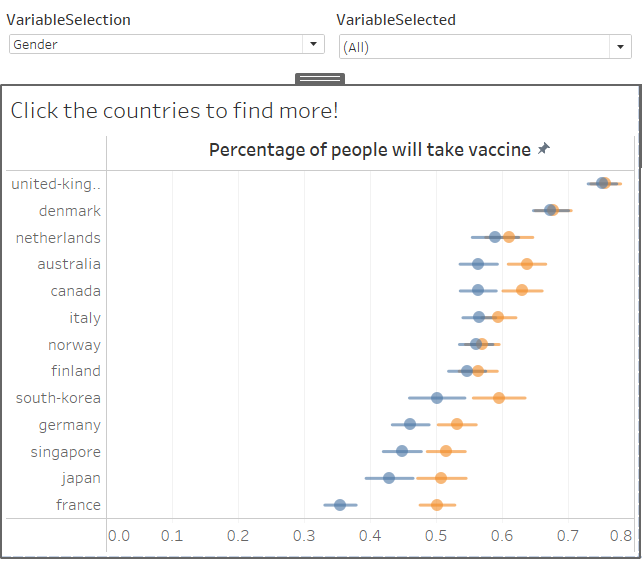Viewport: 642px width, 562px height.
Task: Click the chart title 'Percentage of people will take vaccine'
Action: click(x=370, y=150)
